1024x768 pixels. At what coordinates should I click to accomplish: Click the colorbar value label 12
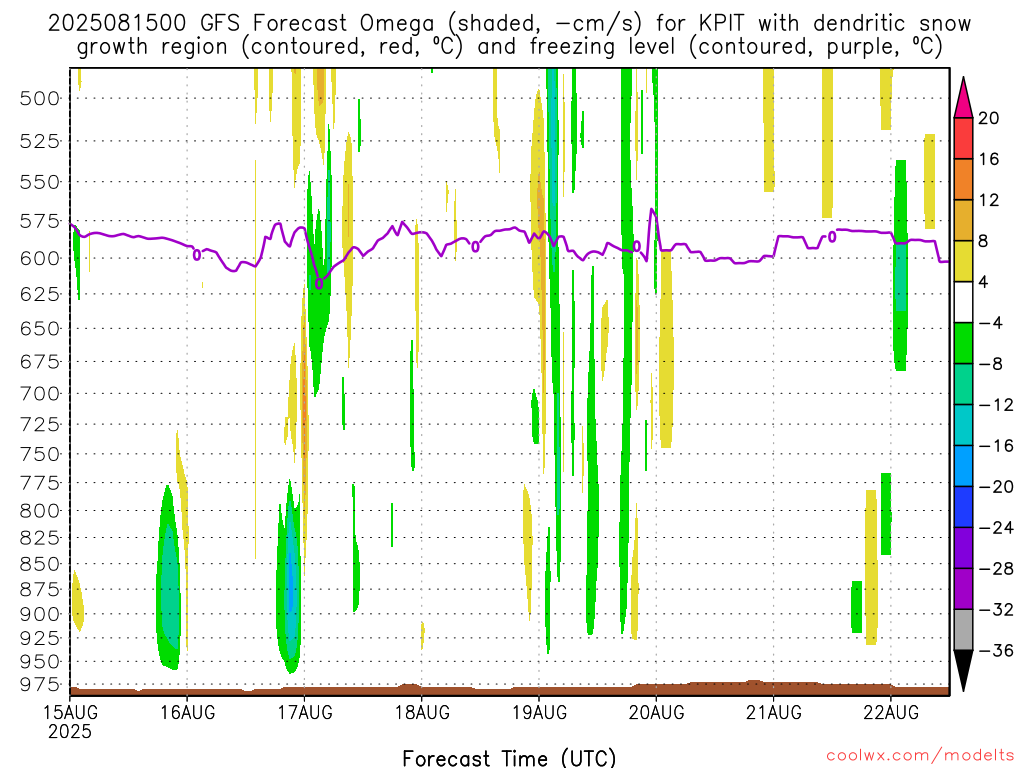[x=989, y=200]
